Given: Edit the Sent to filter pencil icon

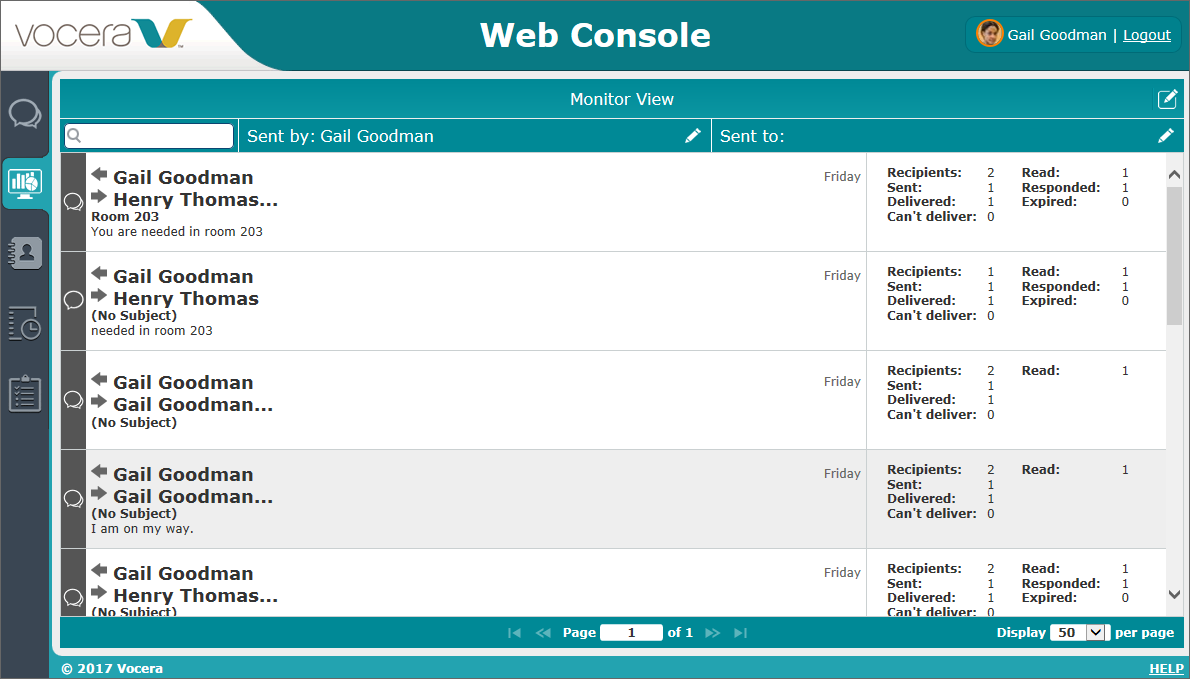Looking at the screenshot, I should pos(1166,136).
